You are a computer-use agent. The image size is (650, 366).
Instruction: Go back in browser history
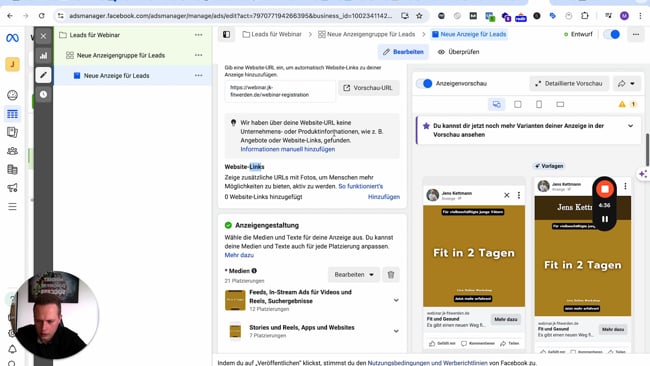10,16
